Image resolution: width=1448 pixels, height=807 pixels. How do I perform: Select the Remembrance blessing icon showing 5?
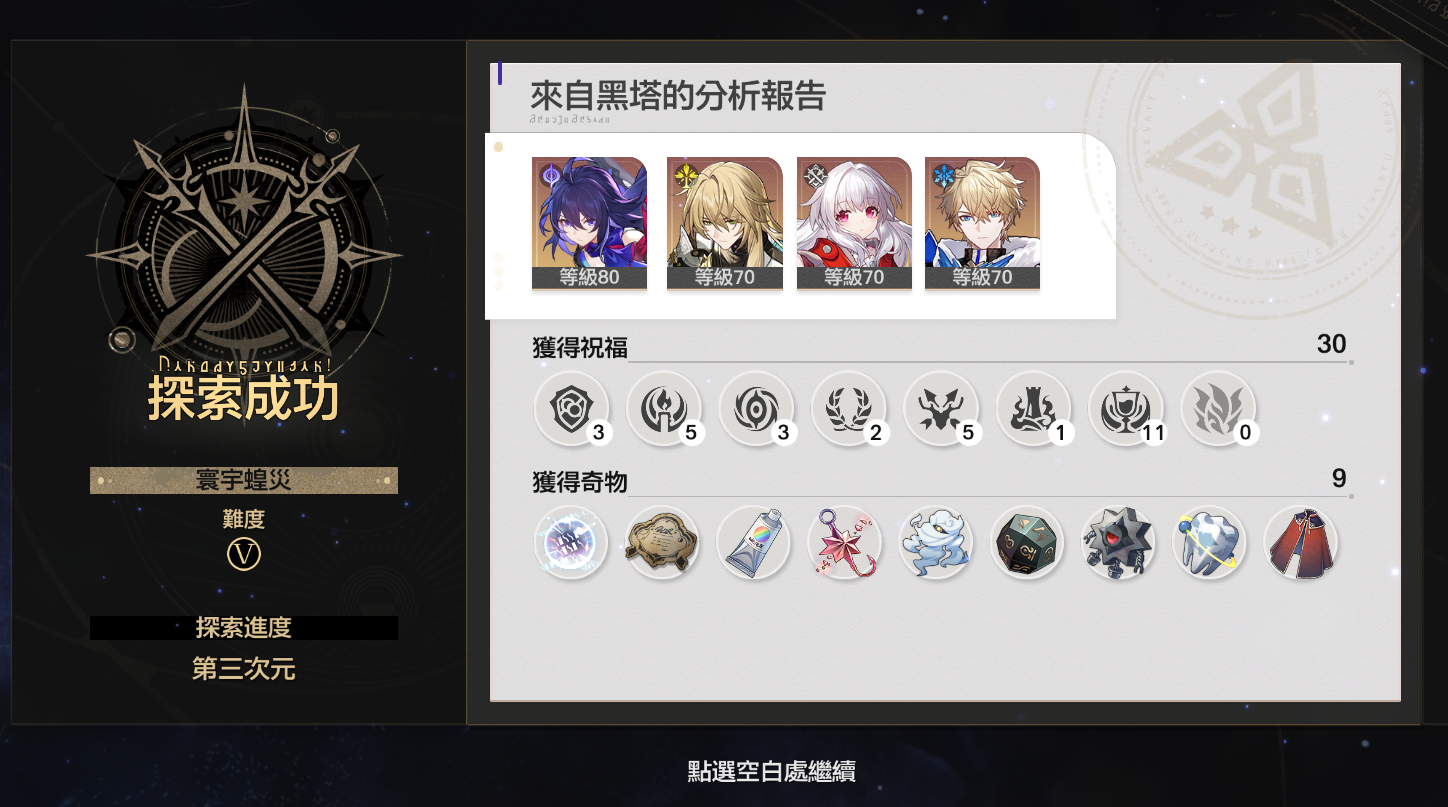pos(664,409)
